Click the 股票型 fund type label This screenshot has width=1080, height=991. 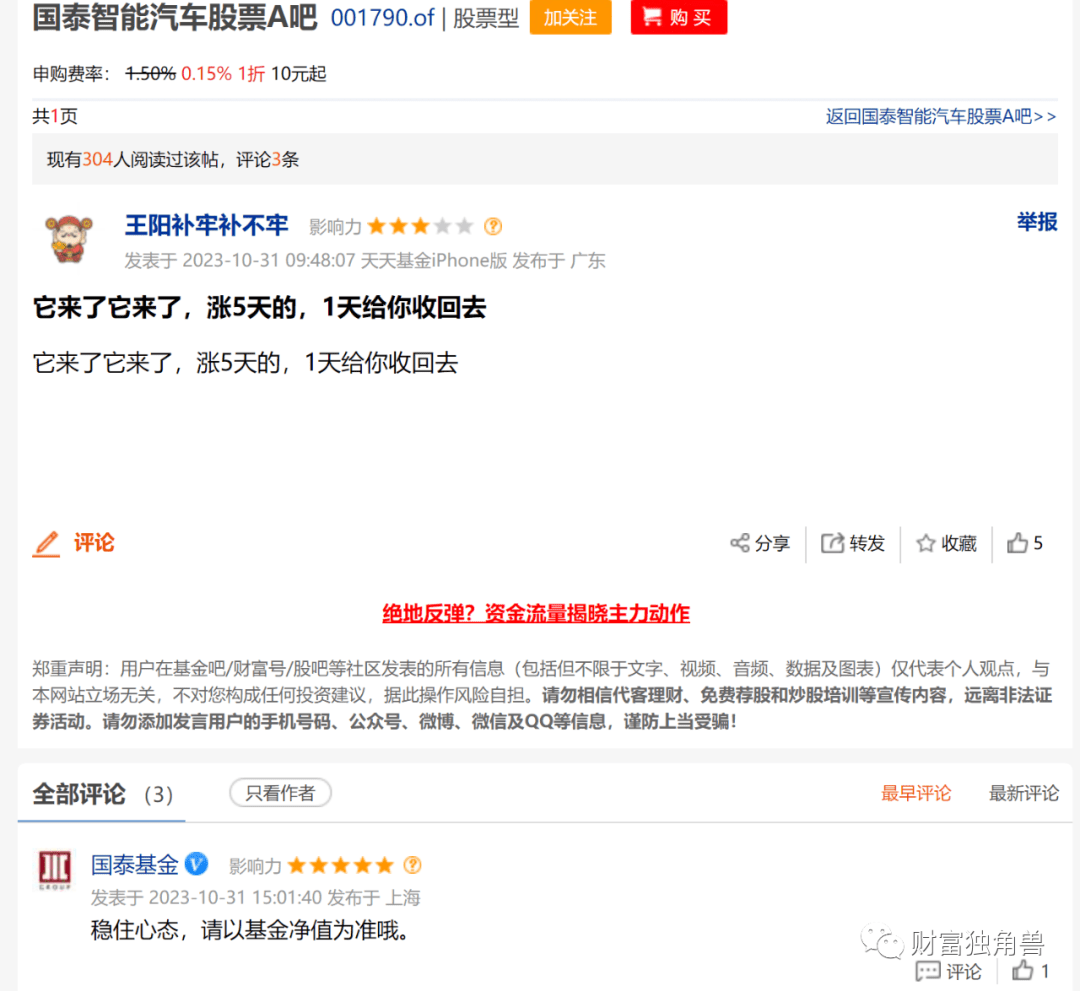click(x=486, y=19)
